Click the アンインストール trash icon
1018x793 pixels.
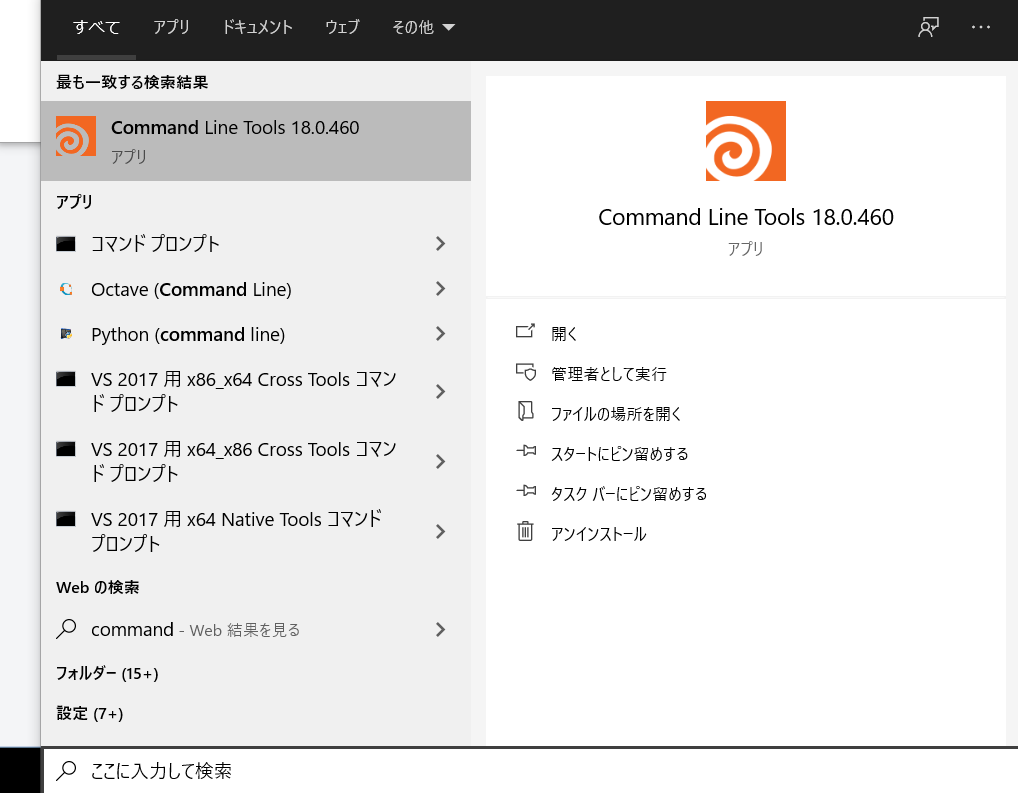pos(525,531)
